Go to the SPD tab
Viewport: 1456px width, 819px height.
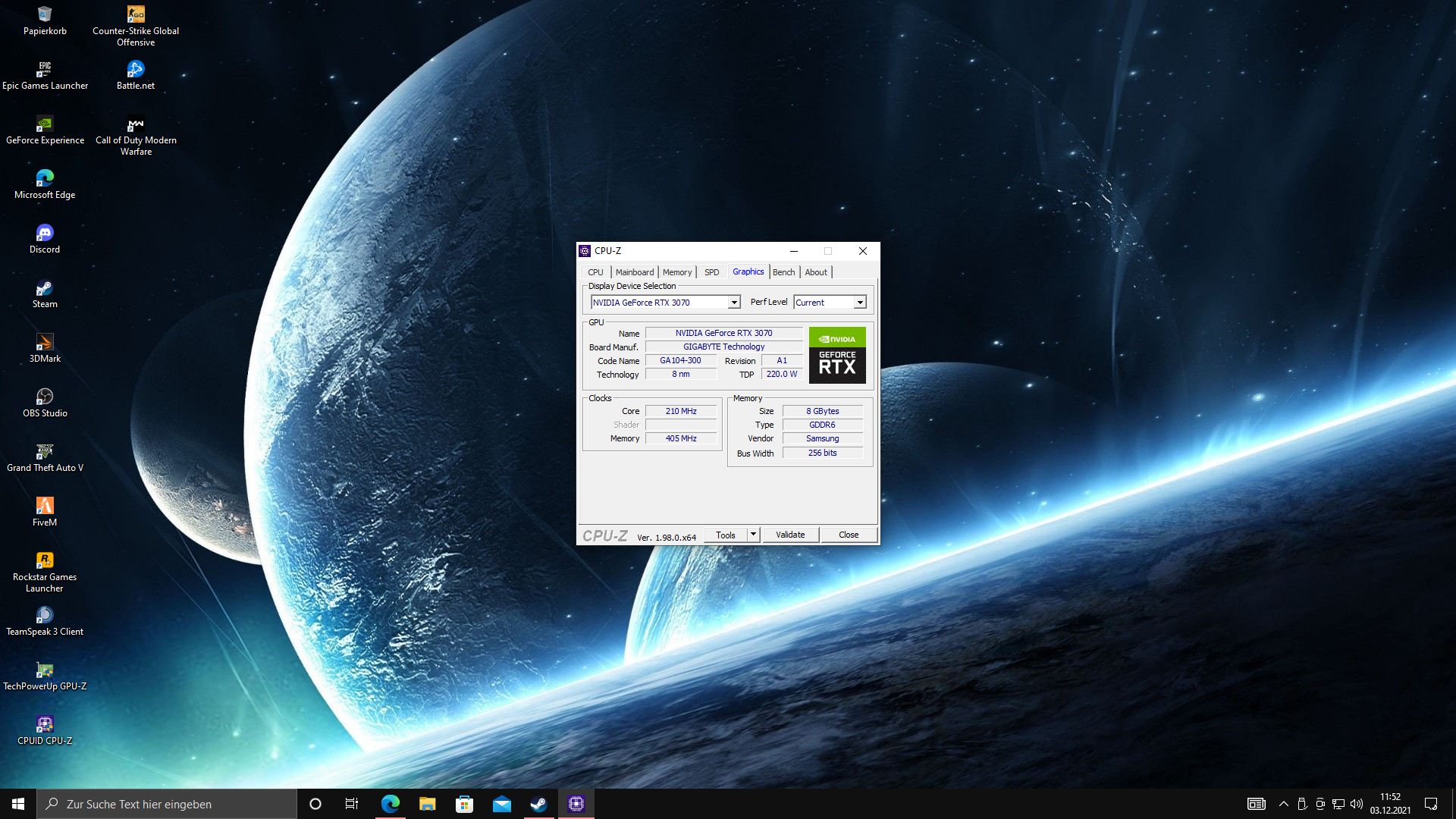[711, 272]
